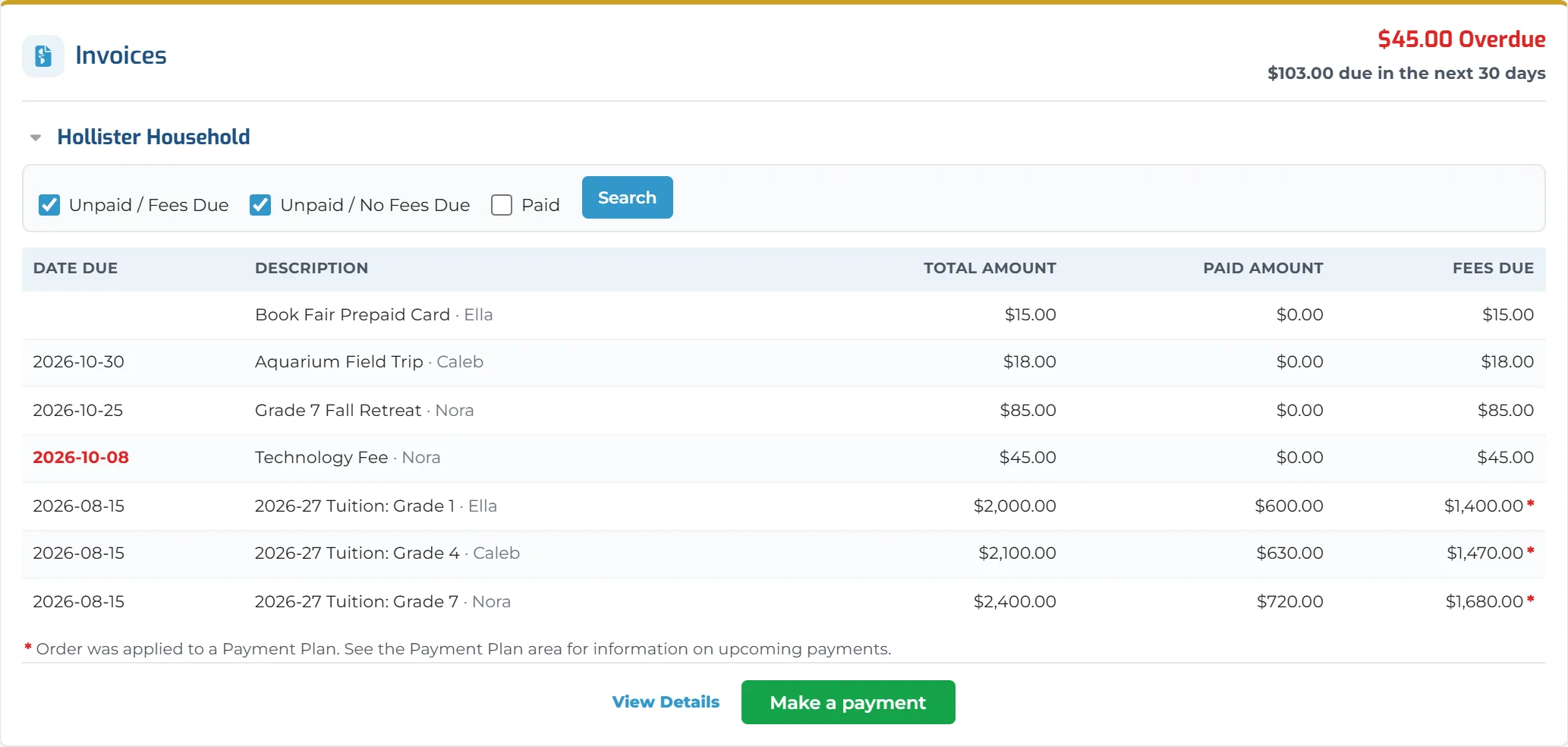Click the 2026-10-30 due date
The image size is (1568, 747).
point(78,362)
